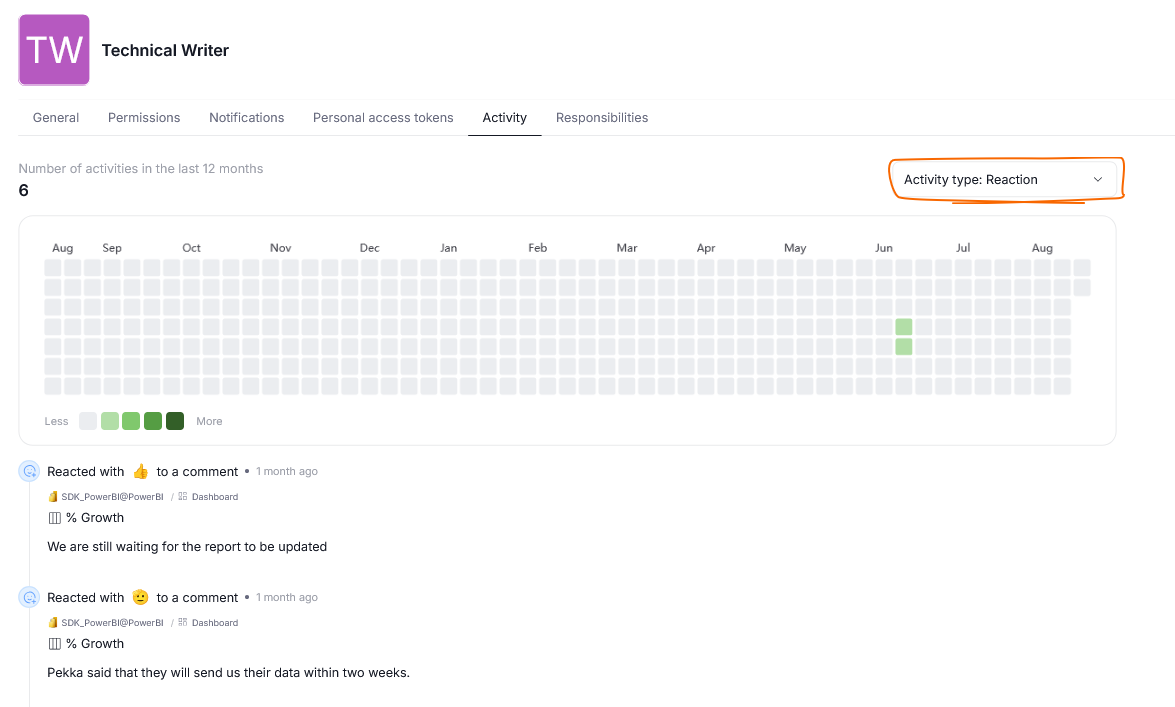Click the third green legend swatch
This screenshot has width=1175, height=707.
pos(153,421)
